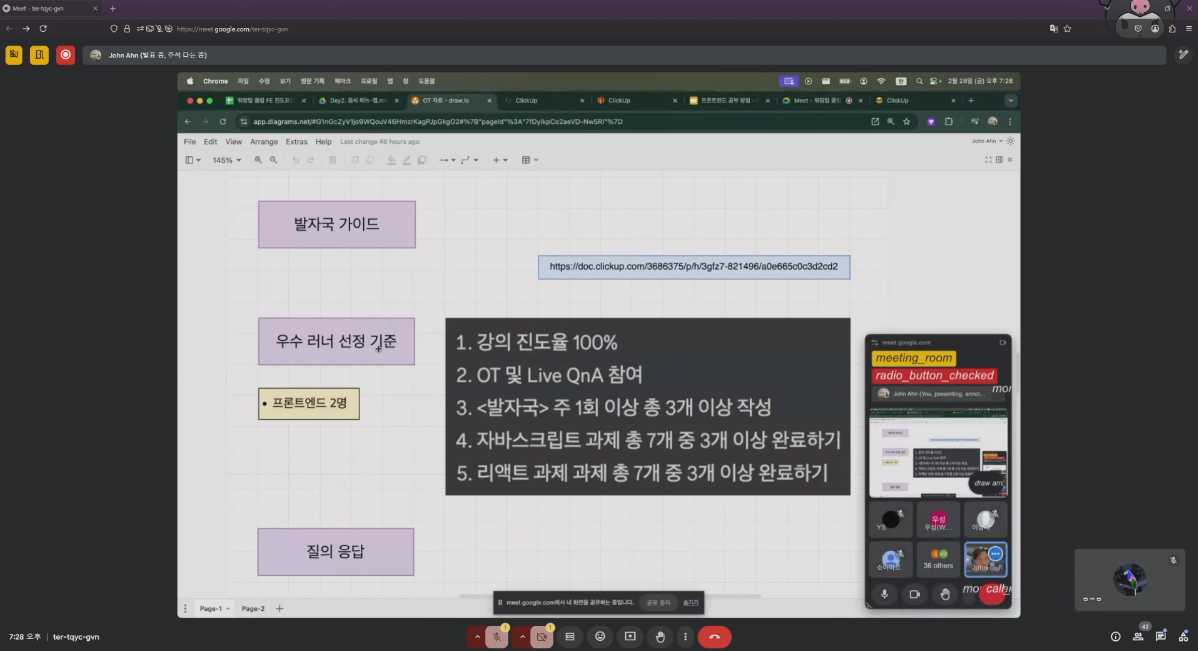Click the red record icon

click(x=66, y=55)
